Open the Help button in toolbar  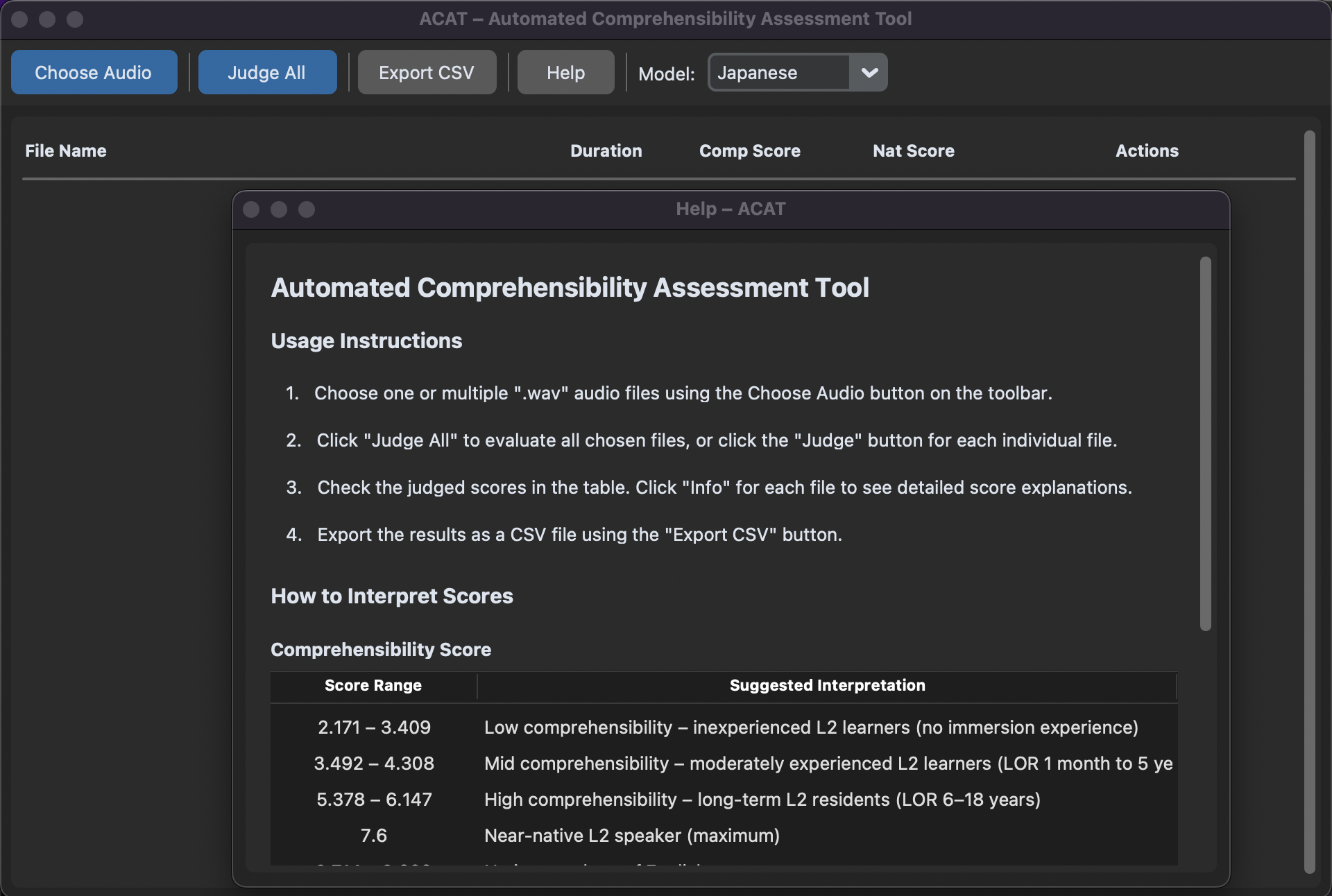pyautogui.click(x=565, y=72)
